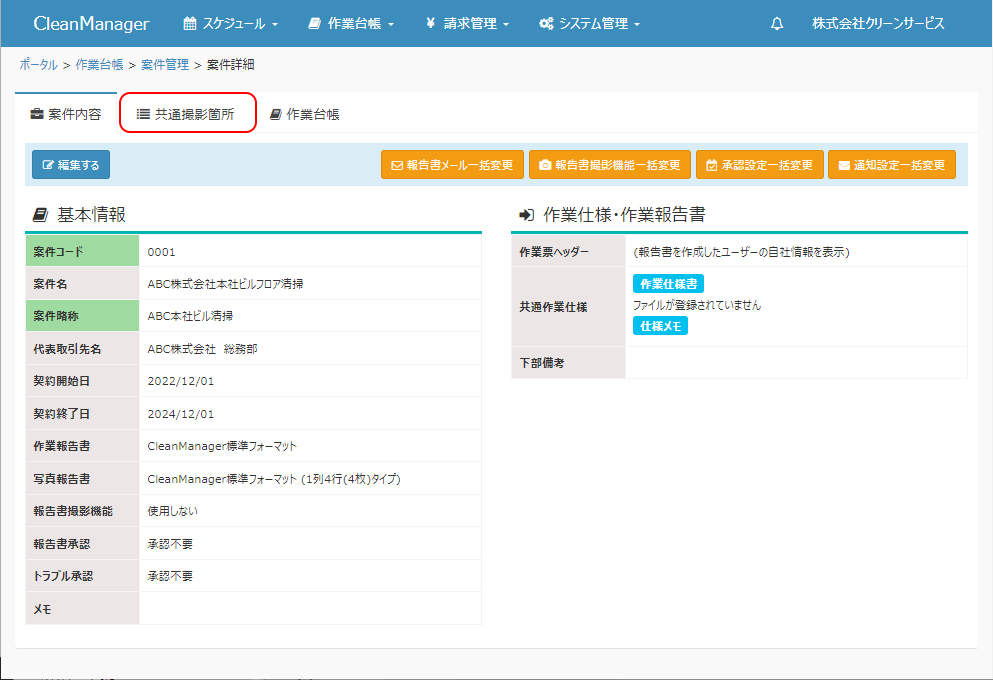Viewport: 993px width, 680px height.
Task: Open the 作業台帳 tab
Action: point(305,114)
